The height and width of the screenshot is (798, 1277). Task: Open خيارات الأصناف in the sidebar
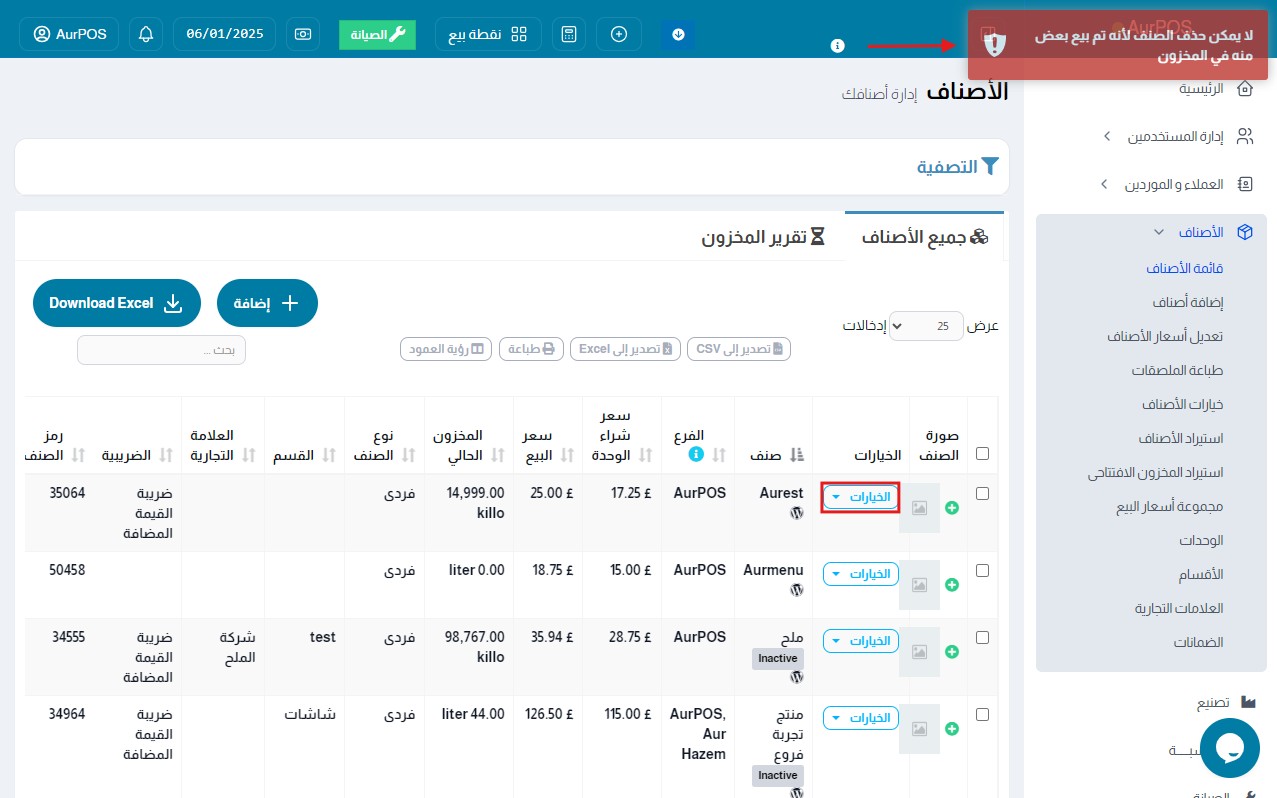pos(1183,404)
